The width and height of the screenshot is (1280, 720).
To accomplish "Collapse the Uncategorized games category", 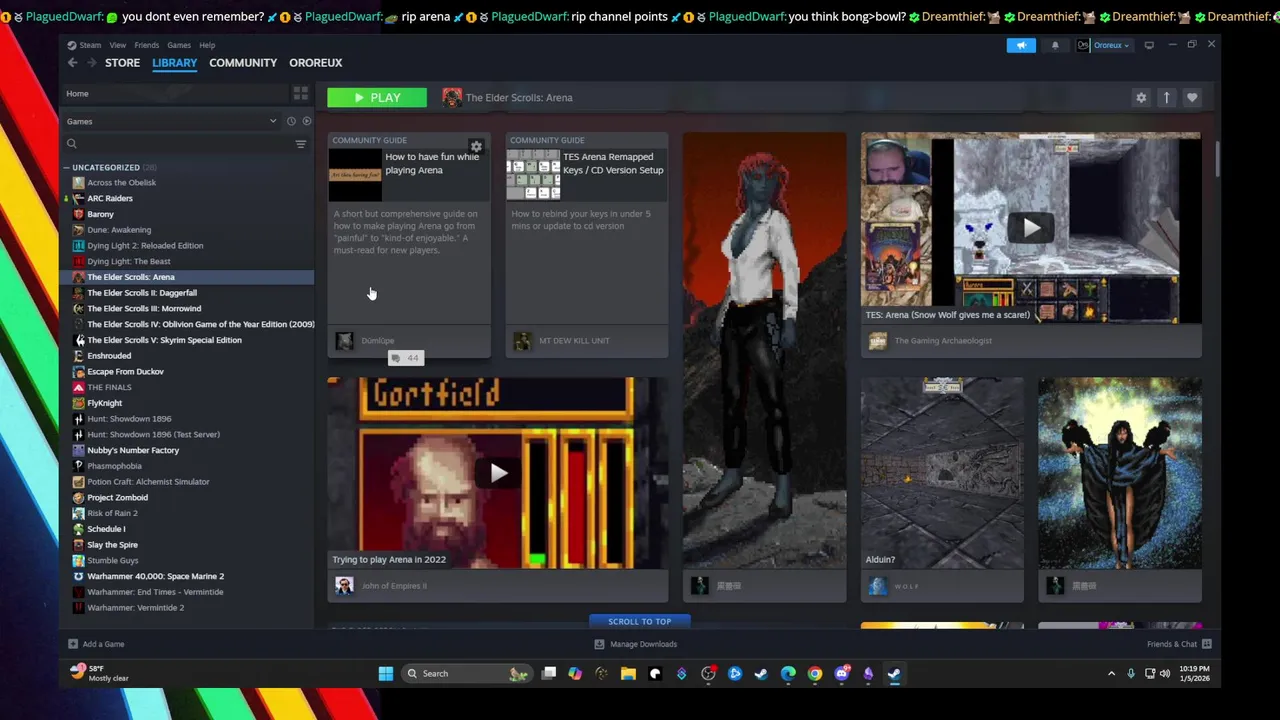I will (66, 167).
